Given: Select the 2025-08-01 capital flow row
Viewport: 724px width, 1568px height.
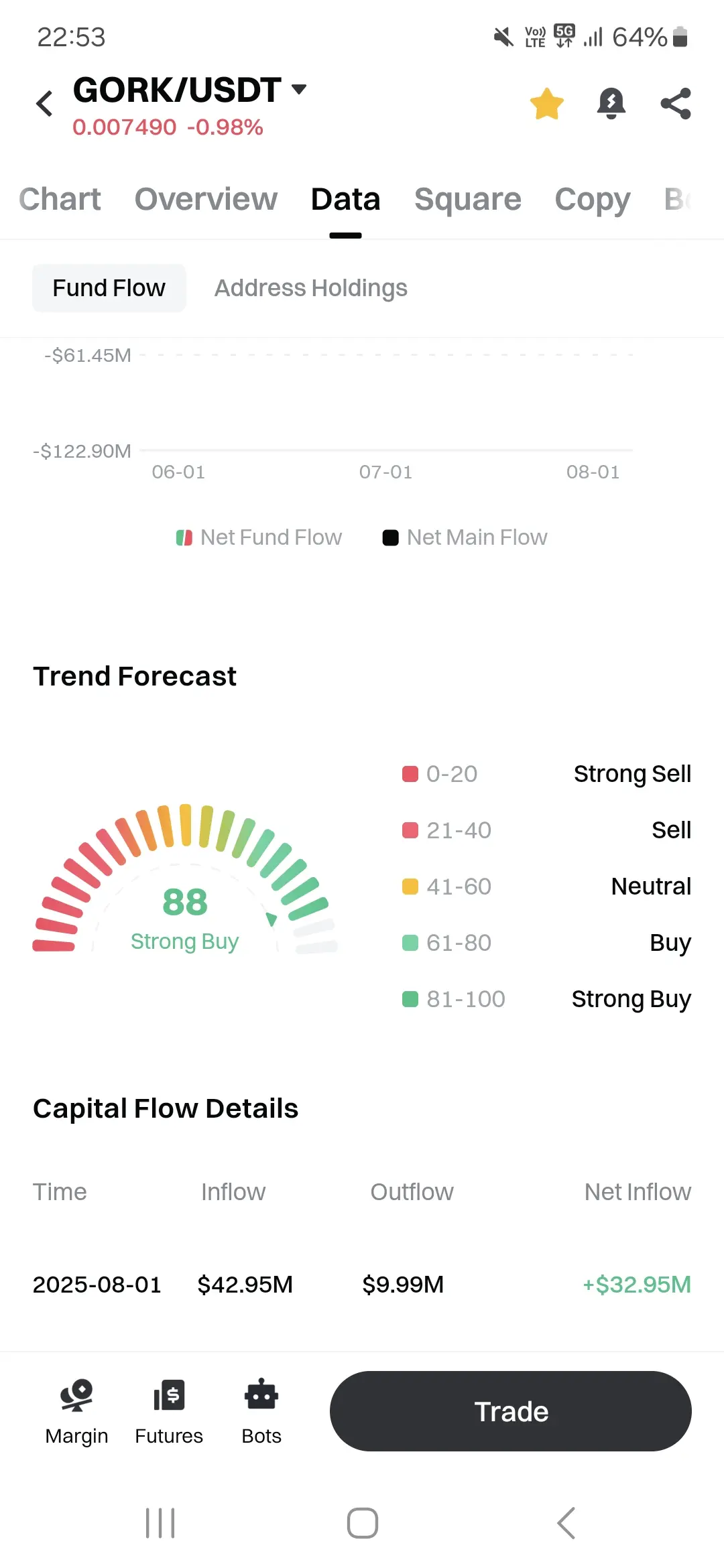Looking at the screenshot, I should [x=362, y=1285].
